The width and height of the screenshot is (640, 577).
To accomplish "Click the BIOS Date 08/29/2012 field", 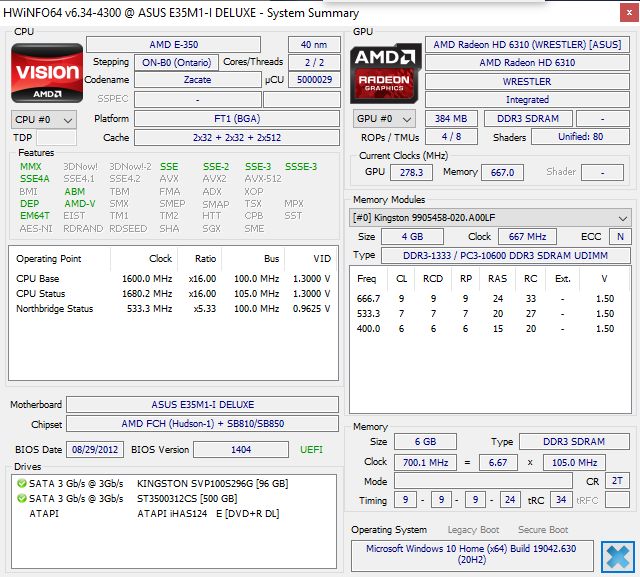I will [x=95, y=450].
